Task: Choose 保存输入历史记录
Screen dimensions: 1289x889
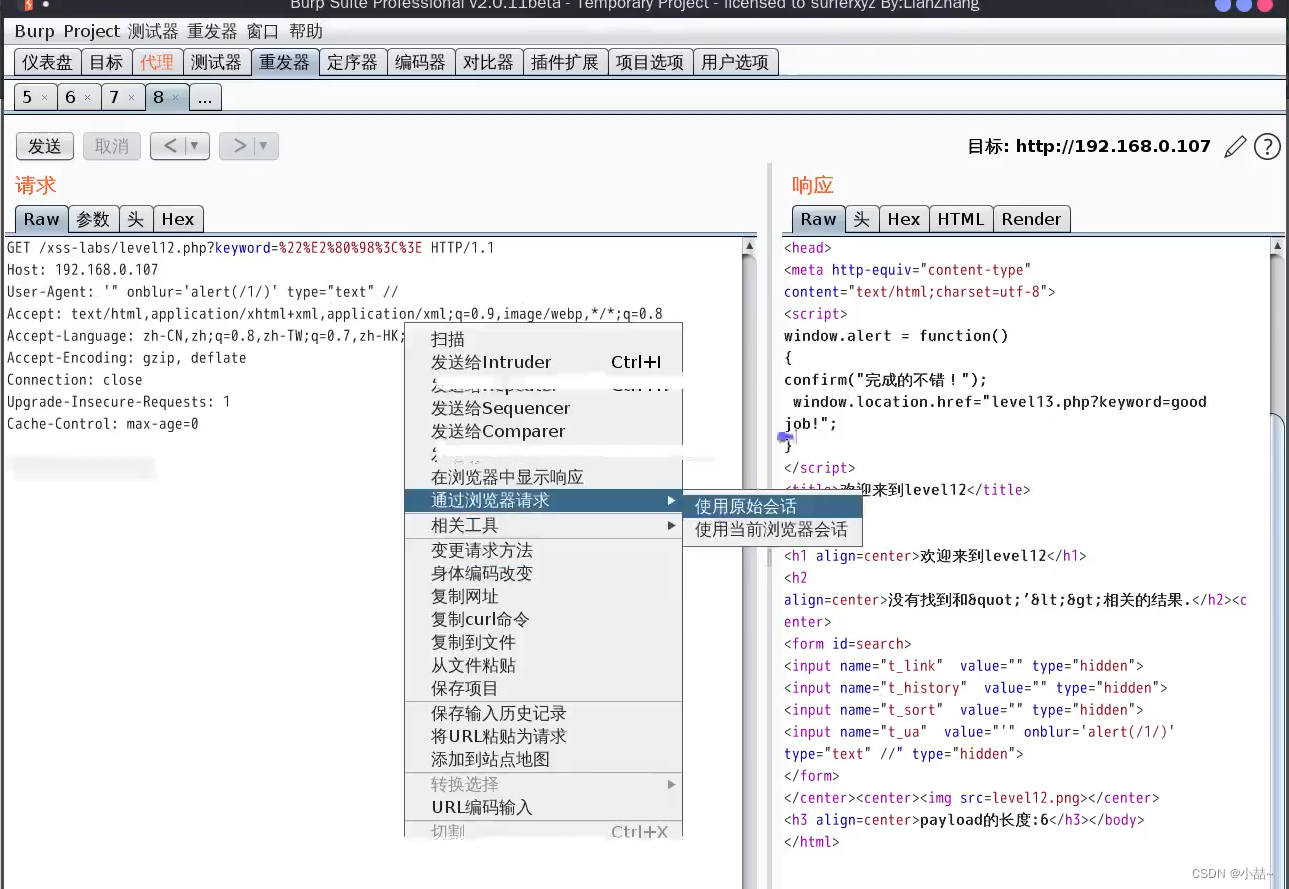Action: (543, 713)
